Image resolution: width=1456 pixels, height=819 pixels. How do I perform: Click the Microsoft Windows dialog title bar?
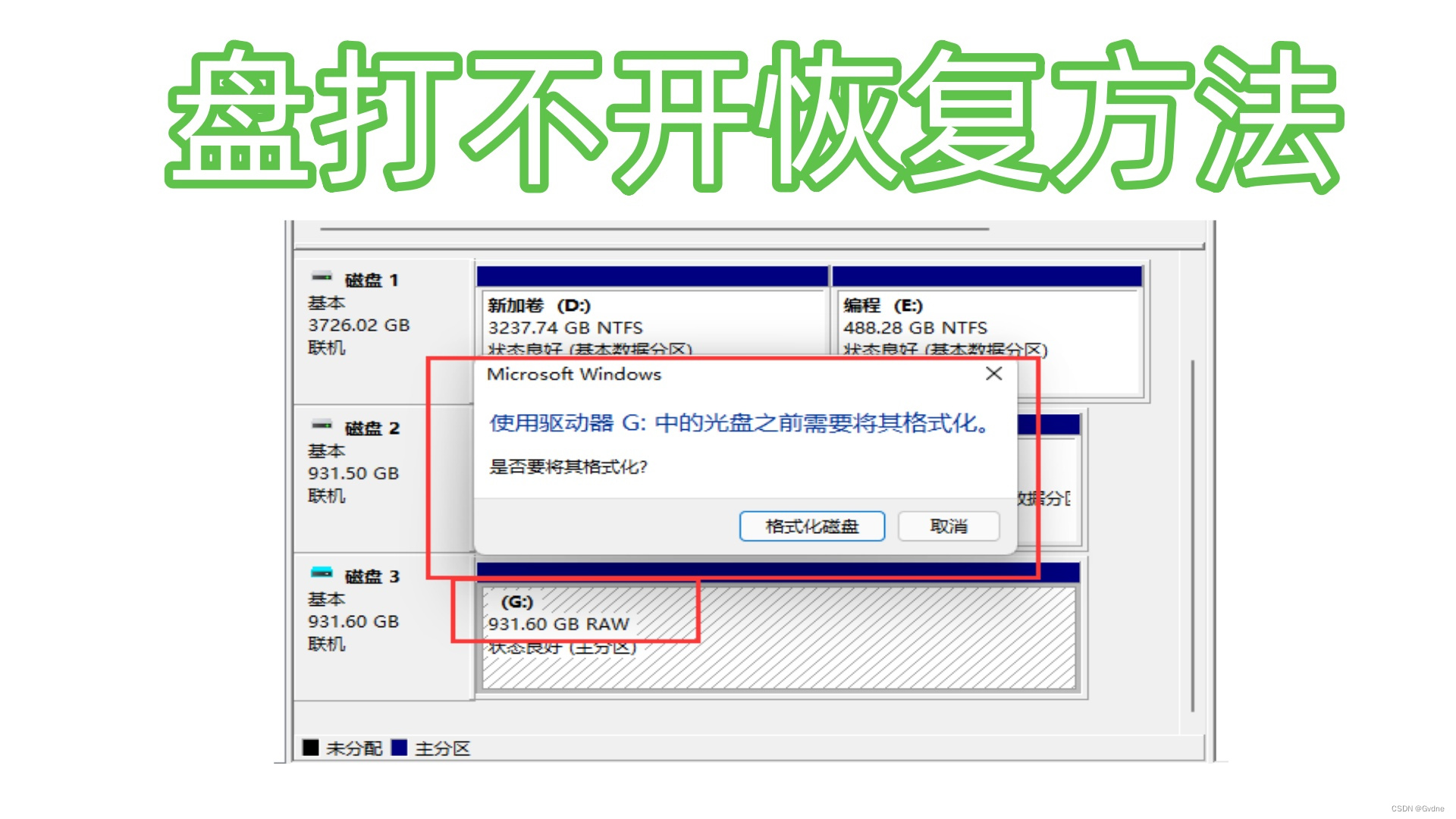[x=682, y=374]
